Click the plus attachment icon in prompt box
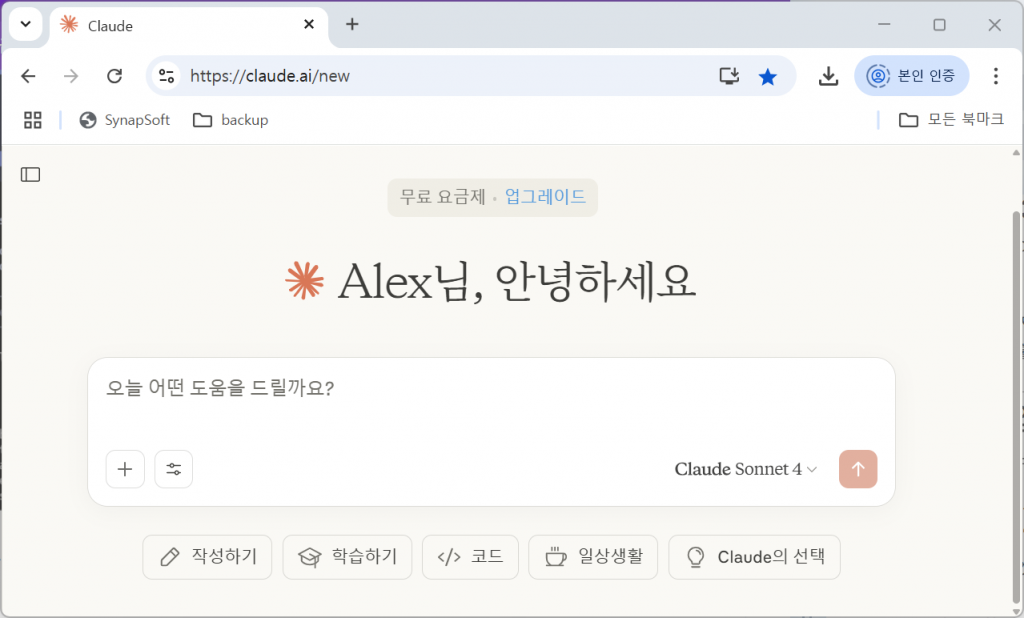The image size is (1024, 618). (x=125, y=469)
